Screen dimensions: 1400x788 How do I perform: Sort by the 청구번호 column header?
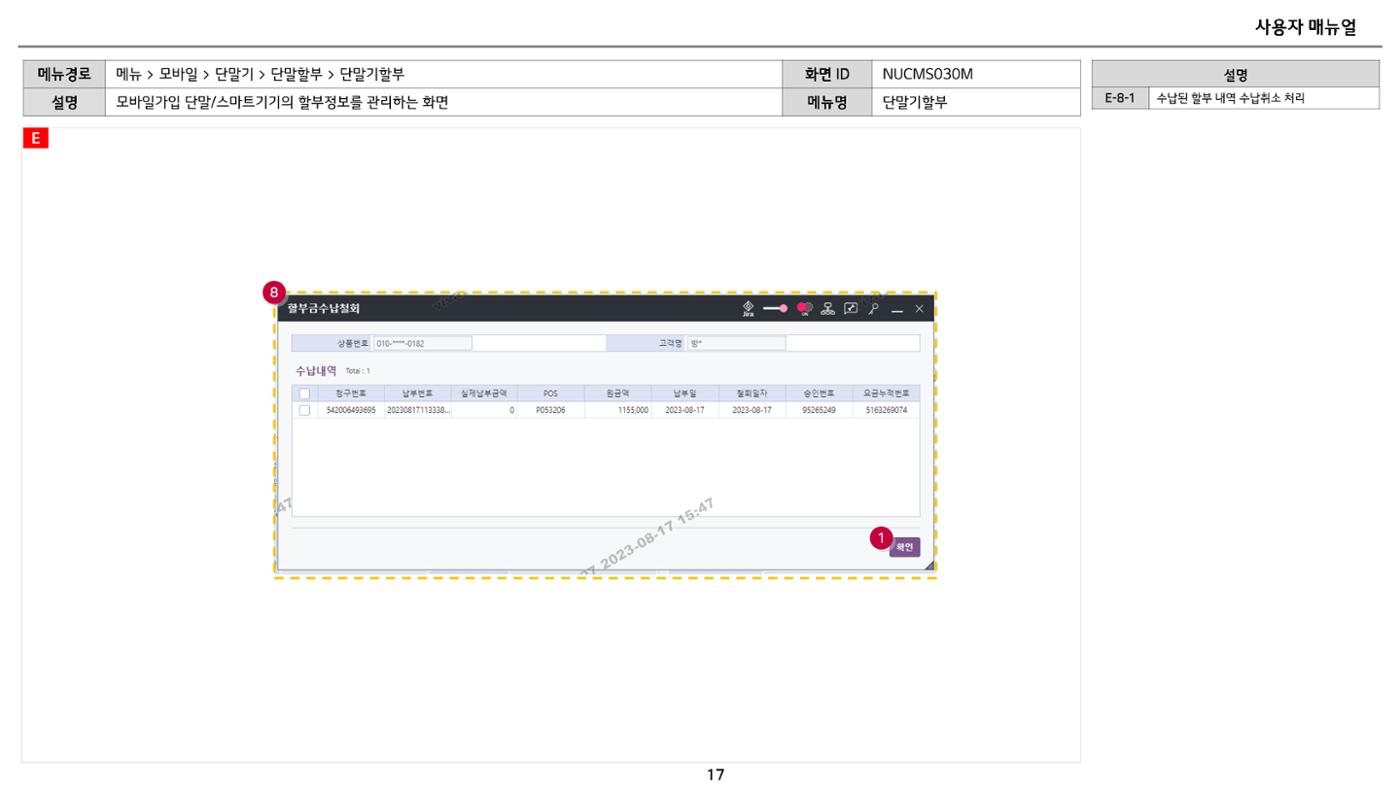pyautogui.click(x=349, y=394)
